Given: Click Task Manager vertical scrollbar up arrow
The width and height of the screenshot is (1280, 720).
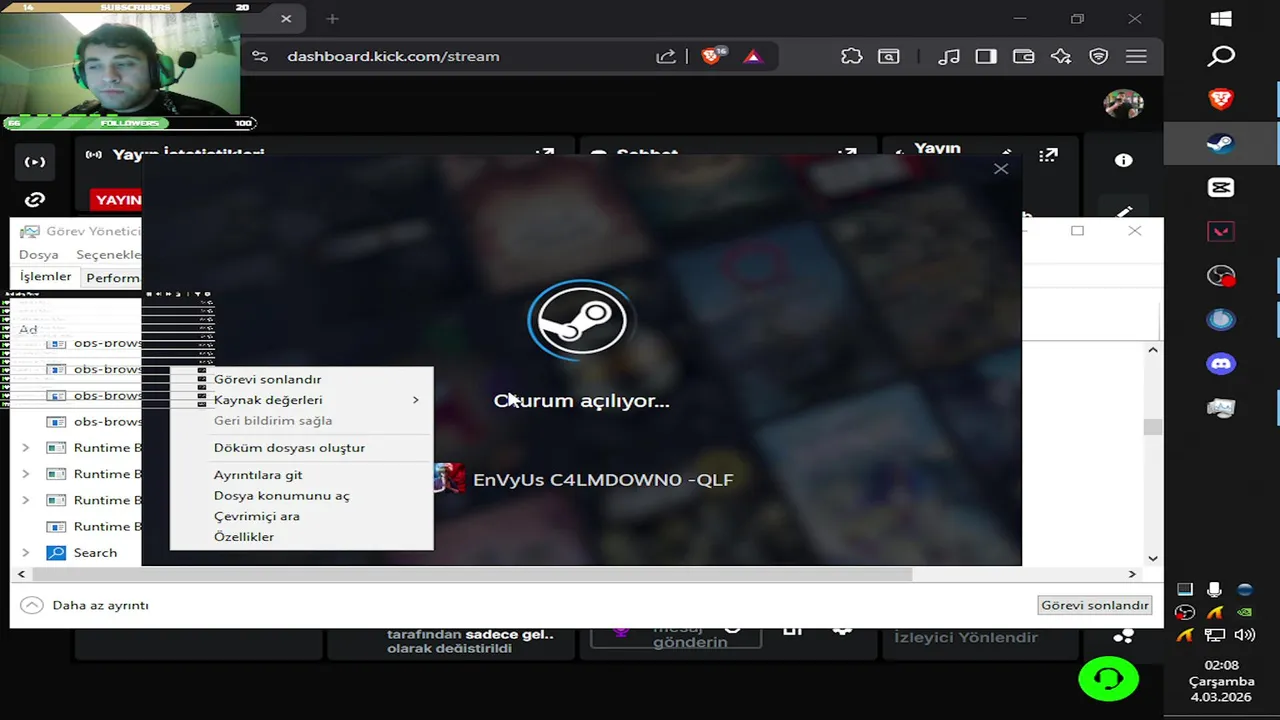Looking at the screenshot, I should tap(1153, 350).
